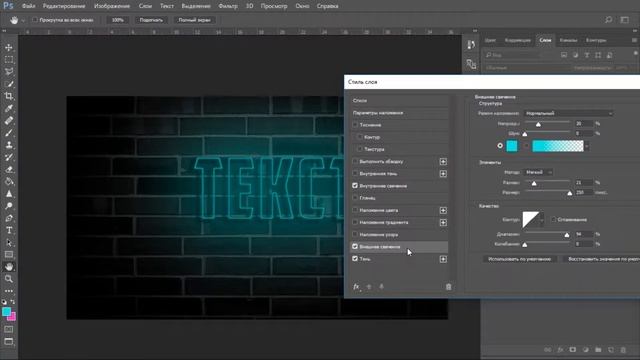640x360 pixels.
Task: Select the Move tool
Action: point(9,47)
